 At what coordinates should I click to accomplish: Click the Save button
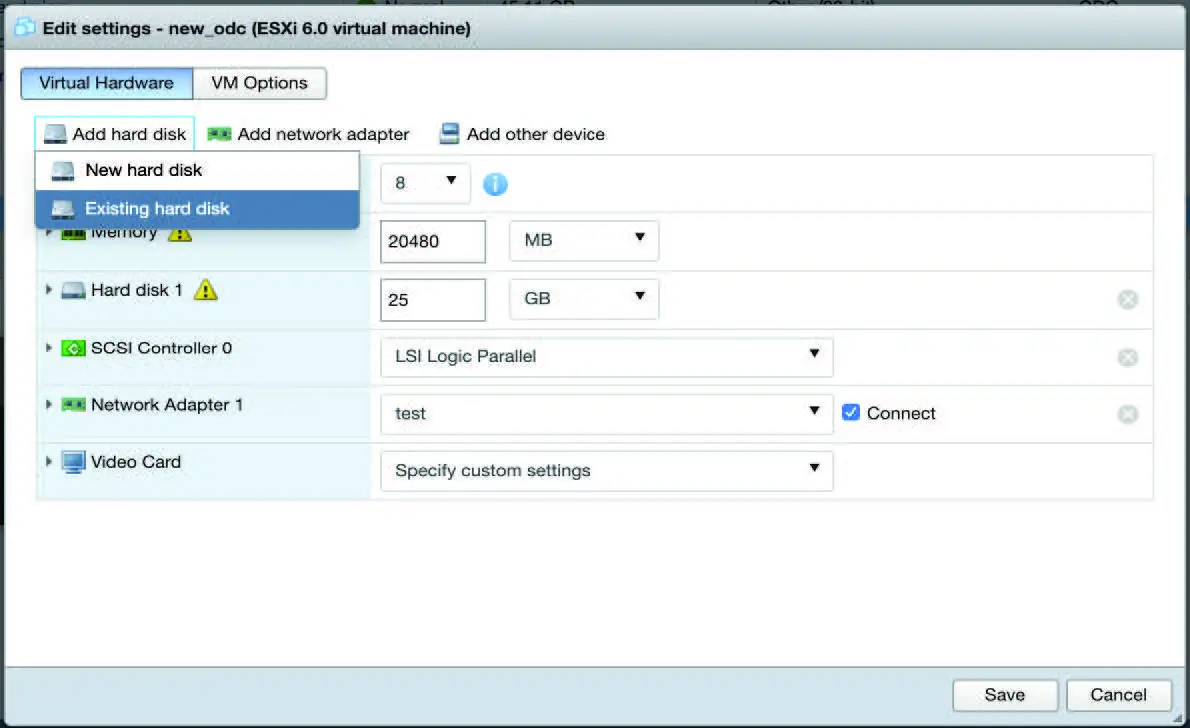pyautogui.click(x=1005, y=695)
